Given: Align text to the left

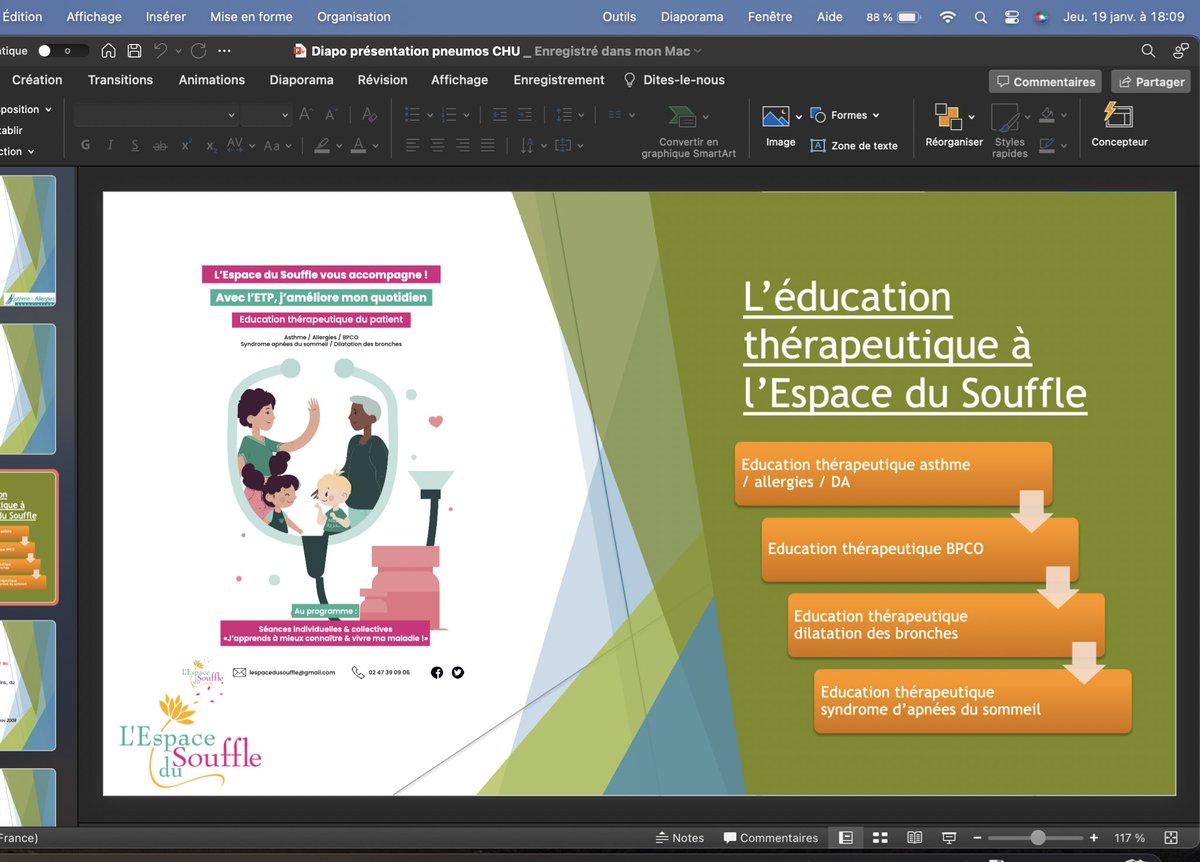Looking at the screenshot, I should click(412, 146).
